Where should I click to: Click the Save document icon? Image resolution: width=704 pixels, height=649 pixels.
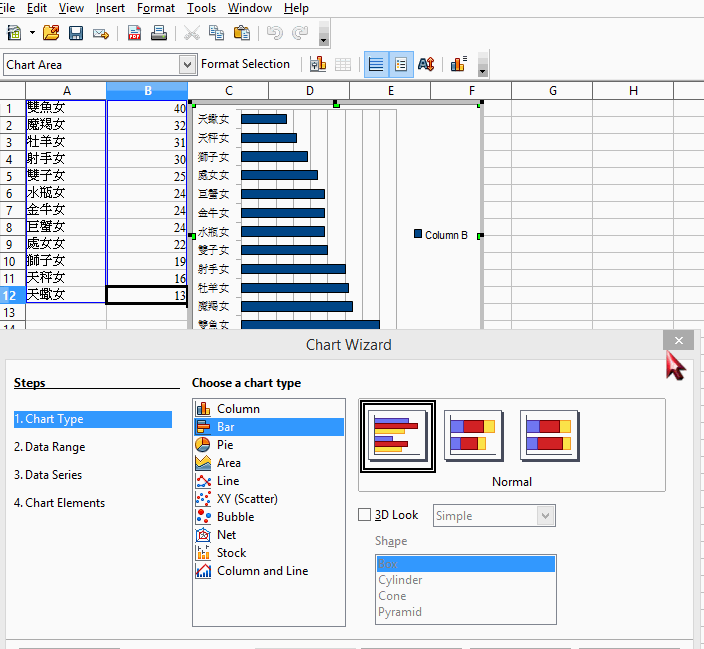pyautogui.click(x=76, y=33)
